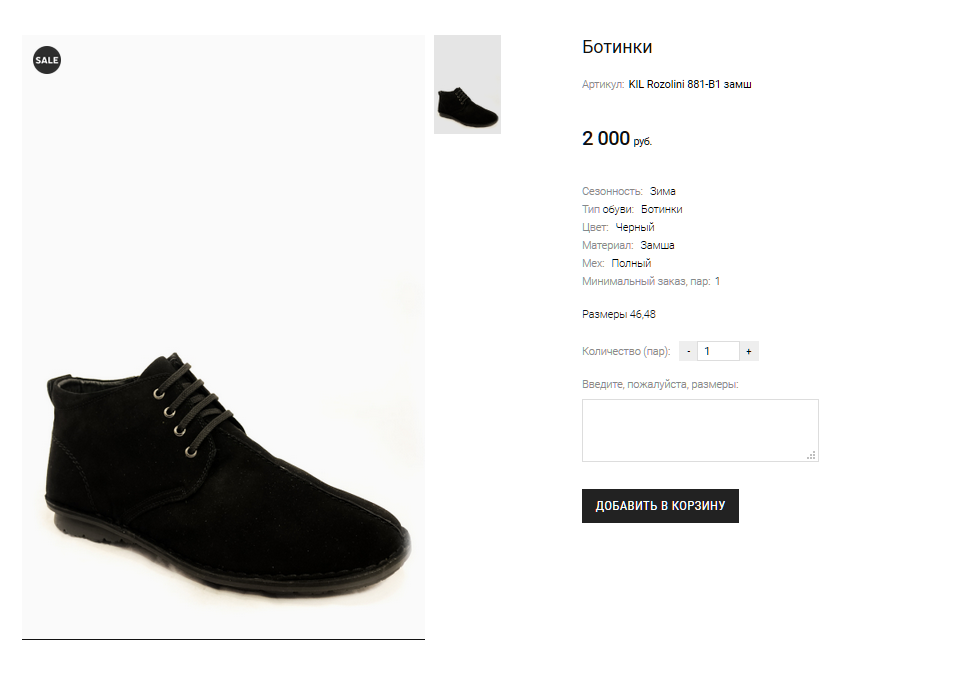
Task: Increase pair quantity with the plus button
Action: pyautogui.click(x=749, y=351)
